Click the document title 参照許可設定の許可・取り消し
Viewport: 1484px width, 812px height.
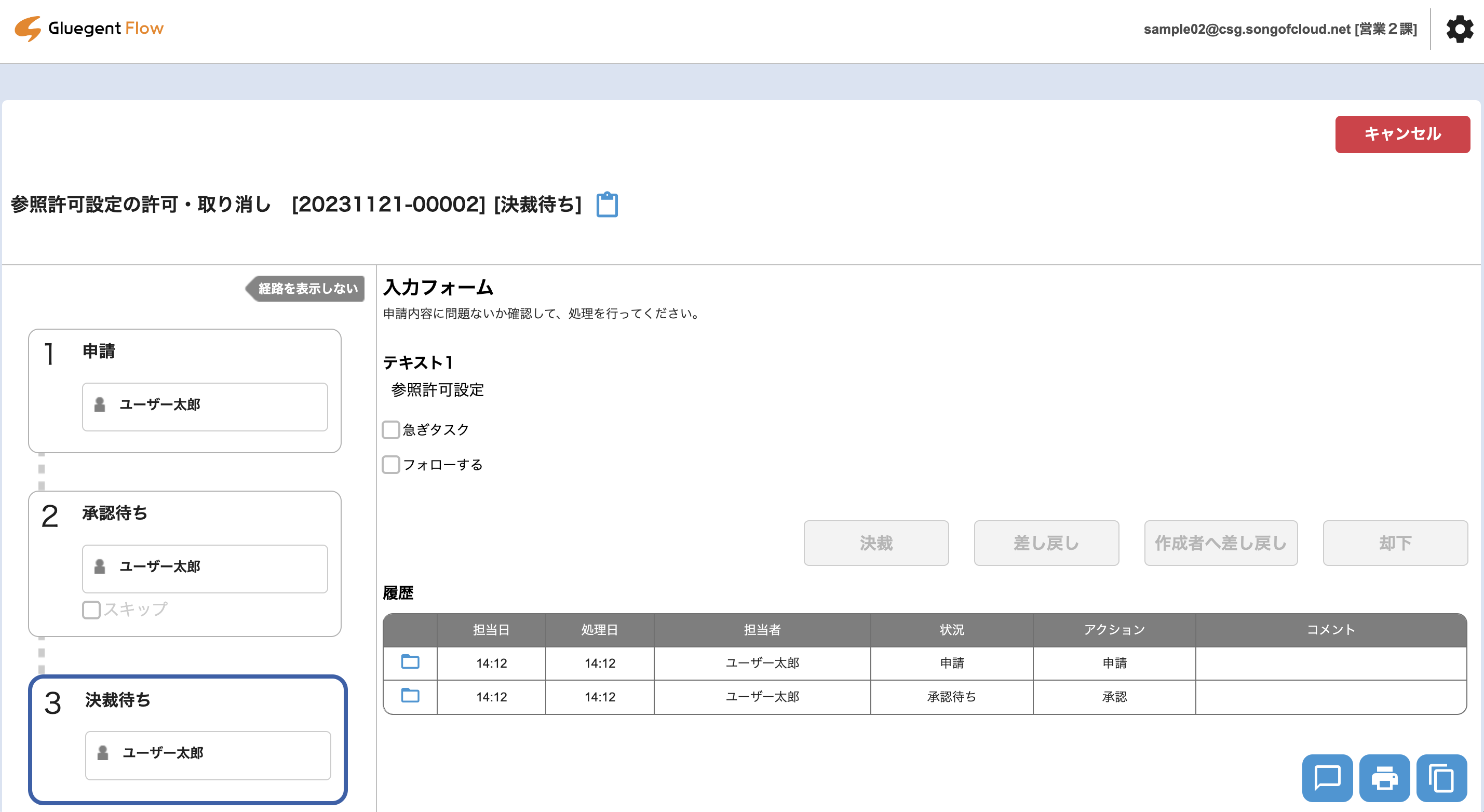141,204
